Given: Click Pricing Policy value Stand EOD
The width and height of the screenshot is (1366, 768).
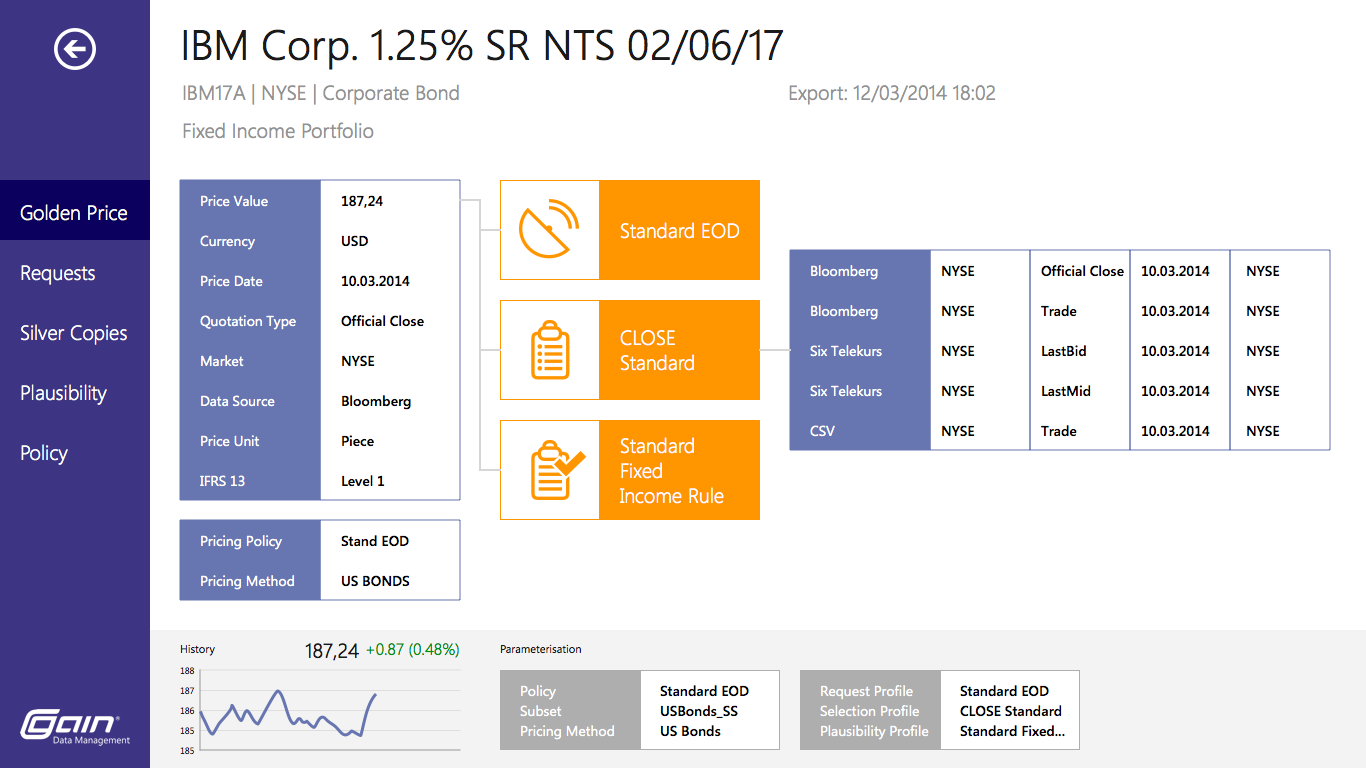Looking at the screenshot, I should click(x=375, y=541).
